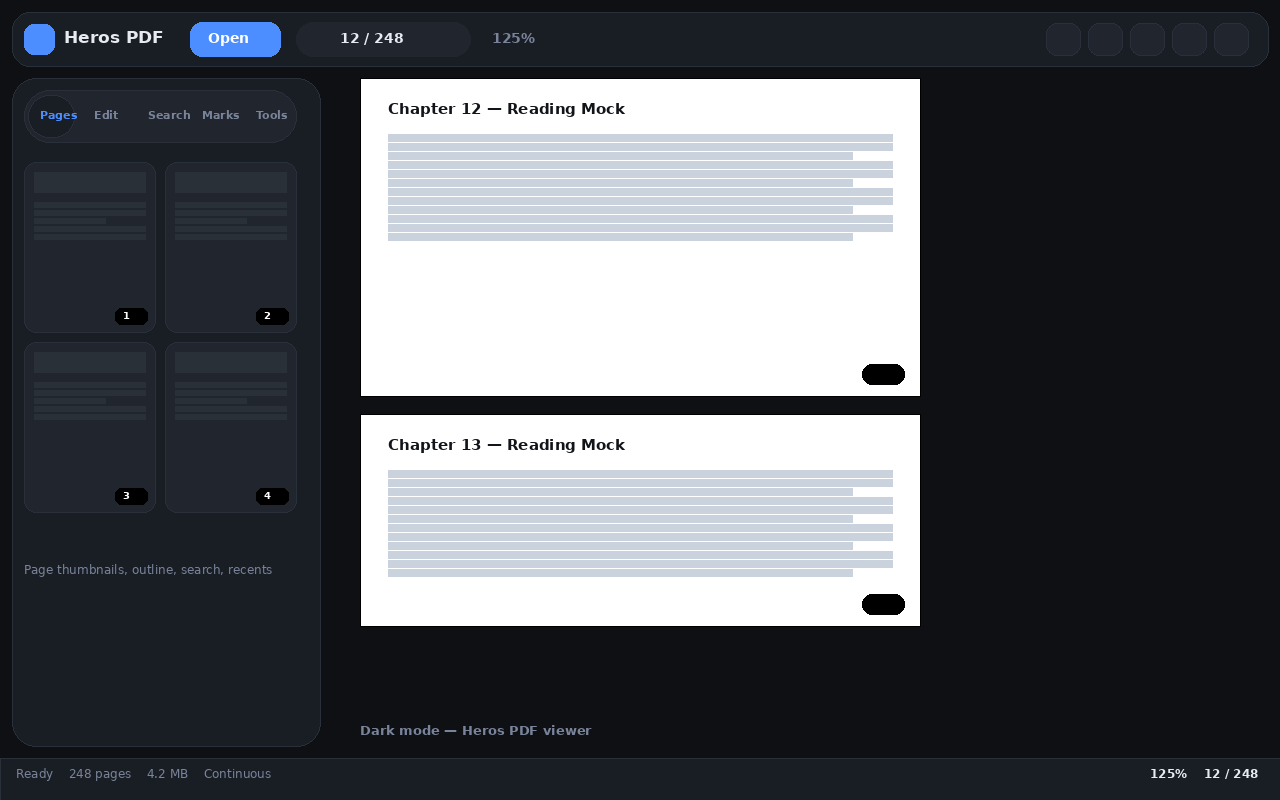Click the "Ready" status text
Viewport: 1280px width, 800px height.
point(34,774)
